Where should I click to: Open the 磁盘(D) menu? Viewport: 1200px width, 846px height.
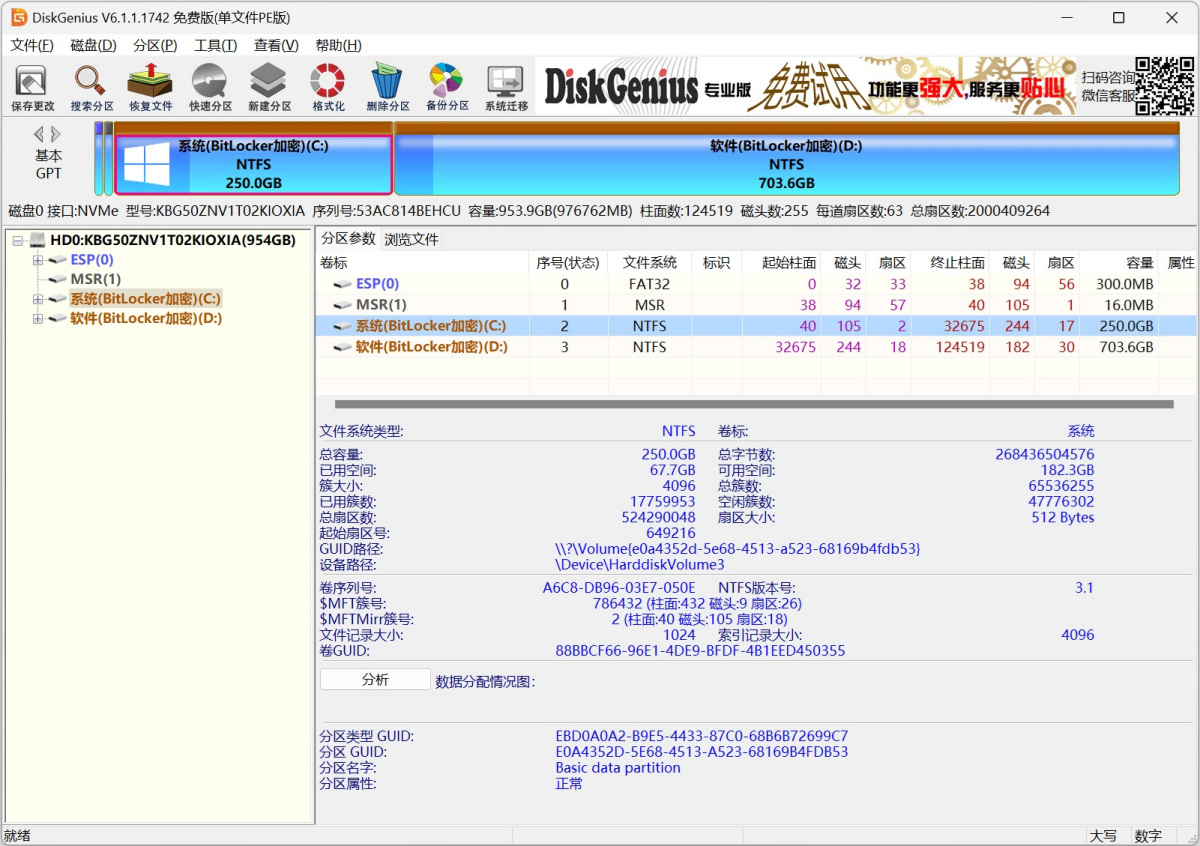(93, 45)
